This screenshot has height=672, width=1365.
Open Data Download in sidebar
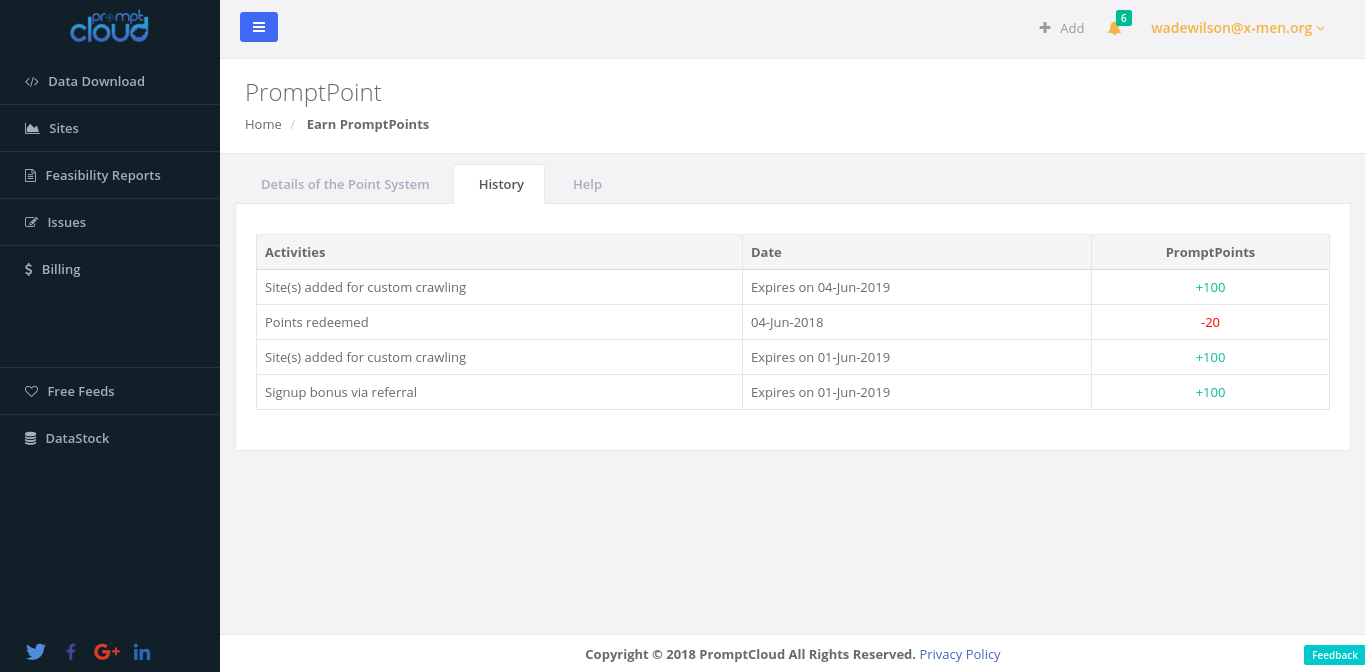coord(110,82)
